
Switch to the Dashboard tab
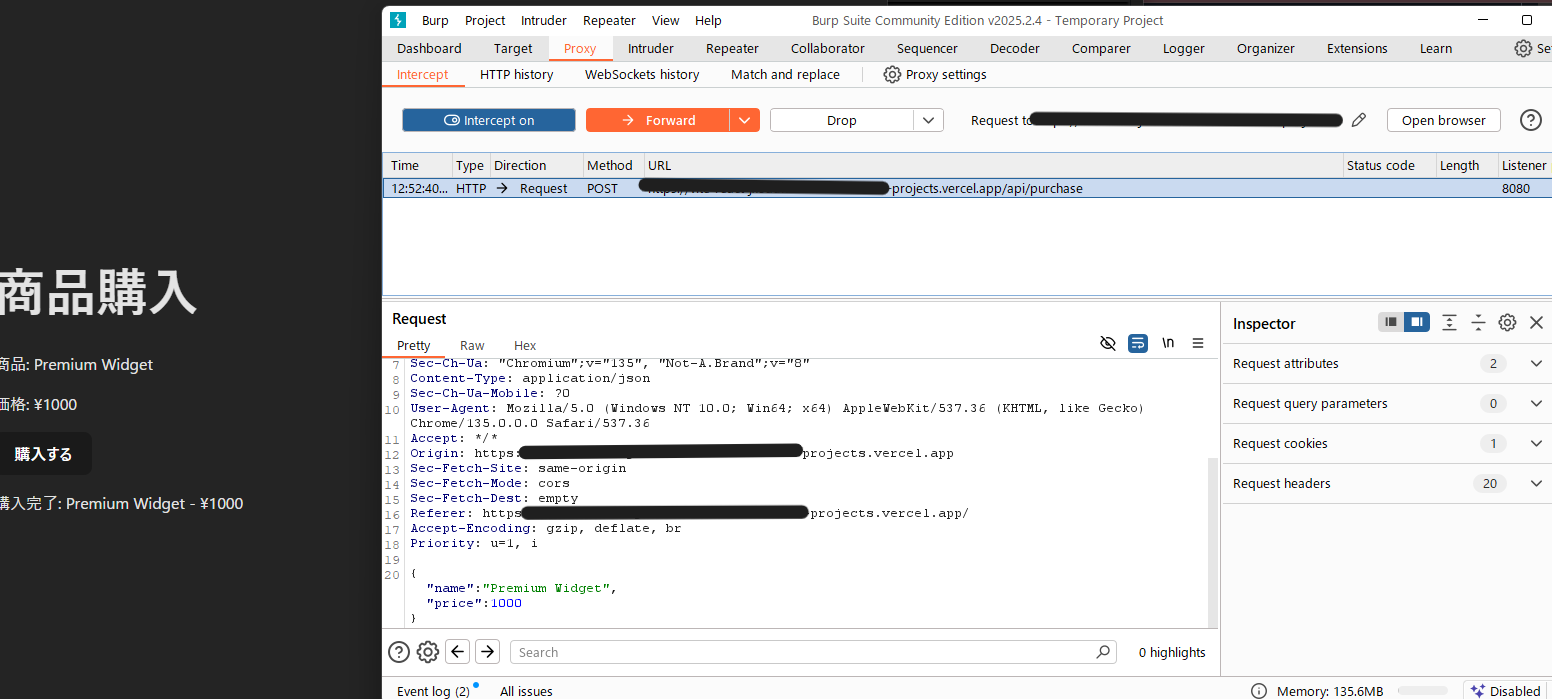[429, 48]
